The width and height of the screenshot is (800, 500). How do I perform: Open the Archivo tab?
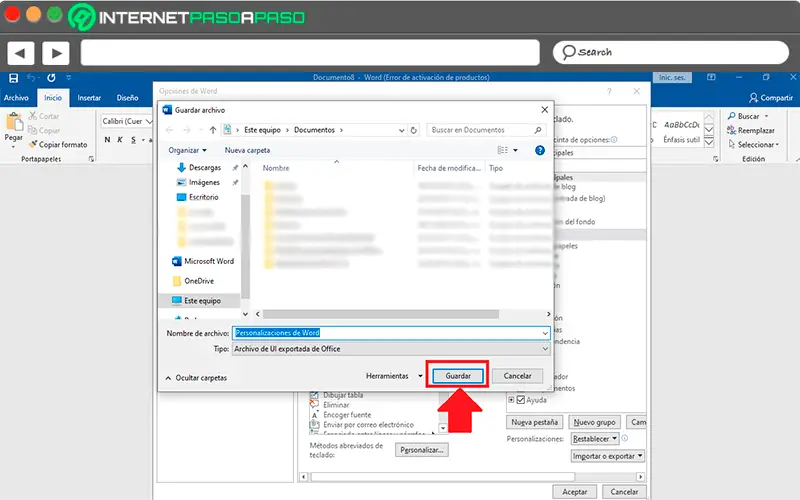coord(16,97)
